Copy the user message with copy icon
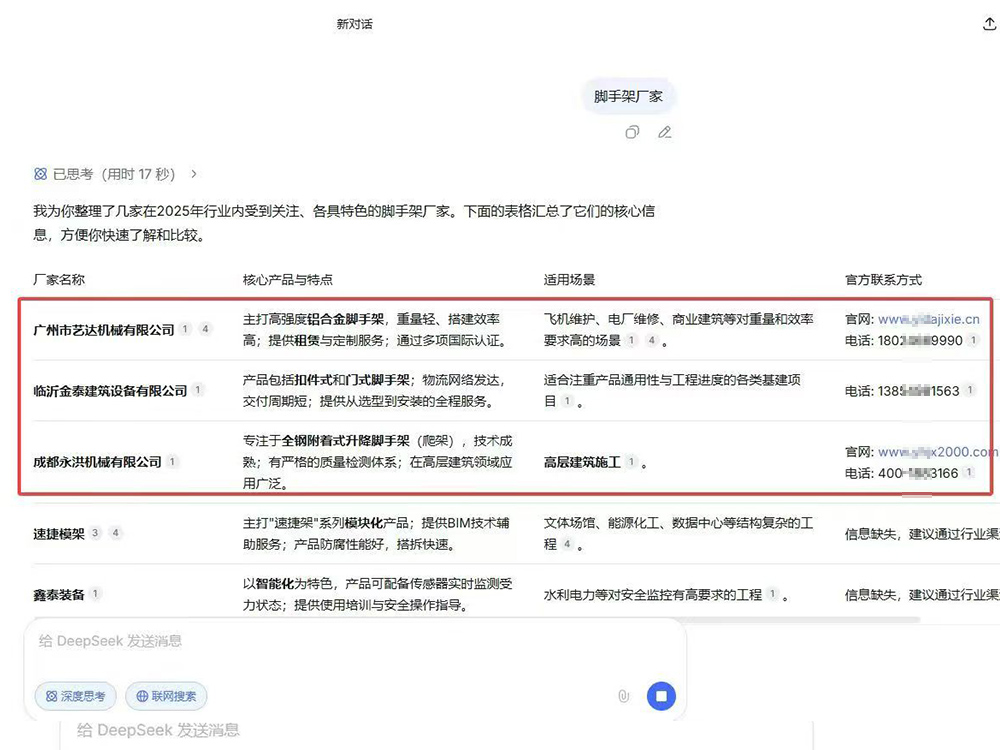This screenshot has width=1000, height=750. coord(632,132)
